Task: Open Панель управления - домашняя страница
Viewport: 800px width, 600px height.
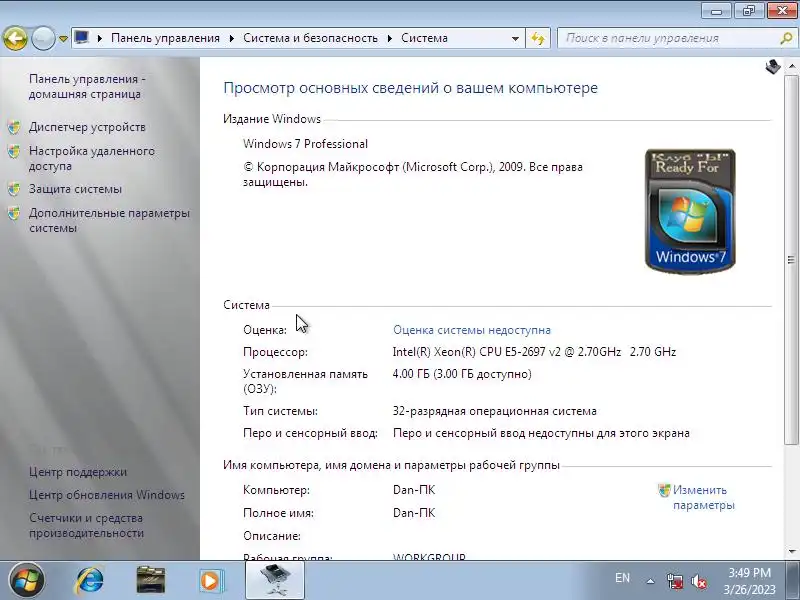Action: [87, 87]
